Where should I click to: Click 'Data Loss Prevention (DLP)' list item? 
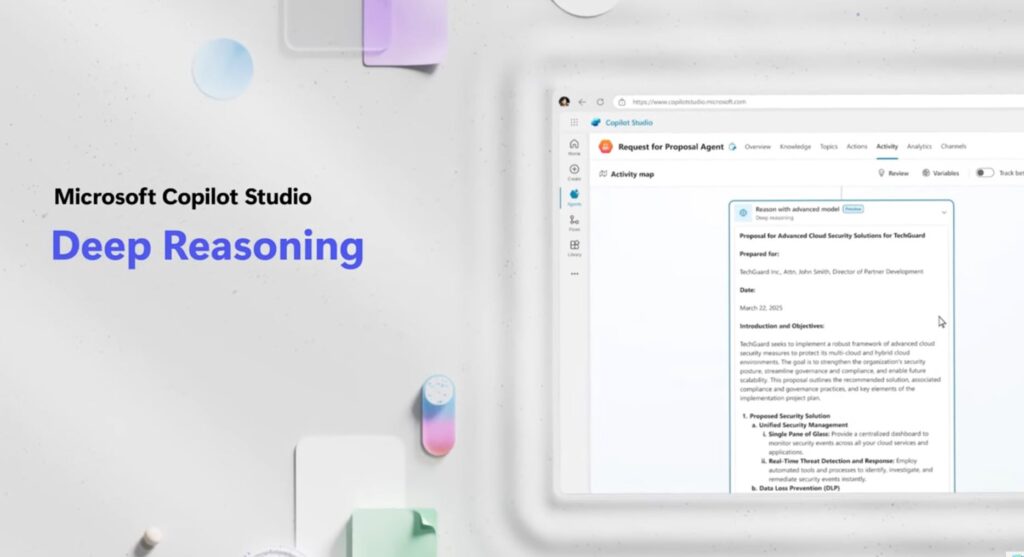[x=799, y=488]
